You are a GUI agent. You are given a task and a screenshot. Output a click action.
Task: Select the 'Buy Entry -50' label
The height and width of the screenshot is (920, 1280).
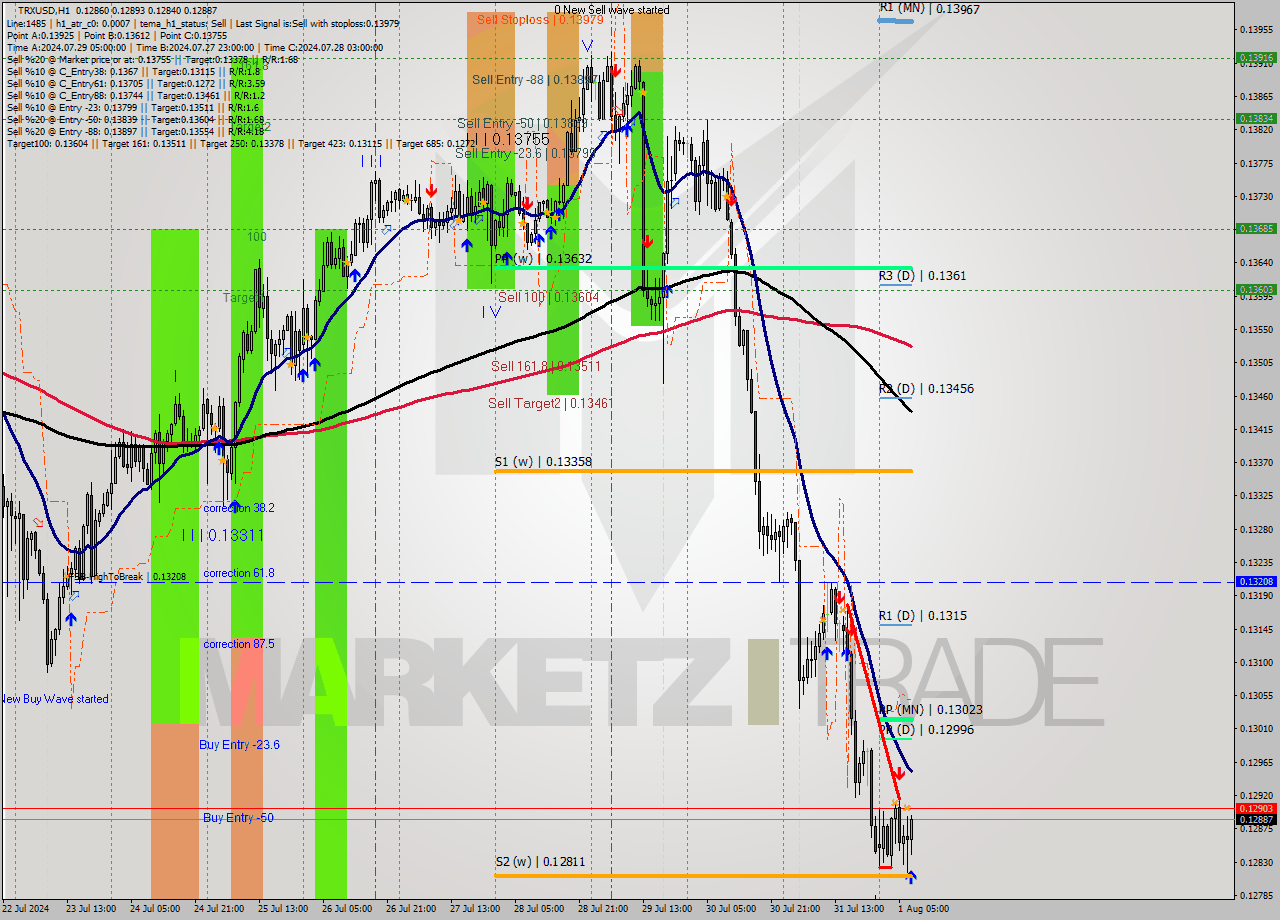[x=238, y=817]
